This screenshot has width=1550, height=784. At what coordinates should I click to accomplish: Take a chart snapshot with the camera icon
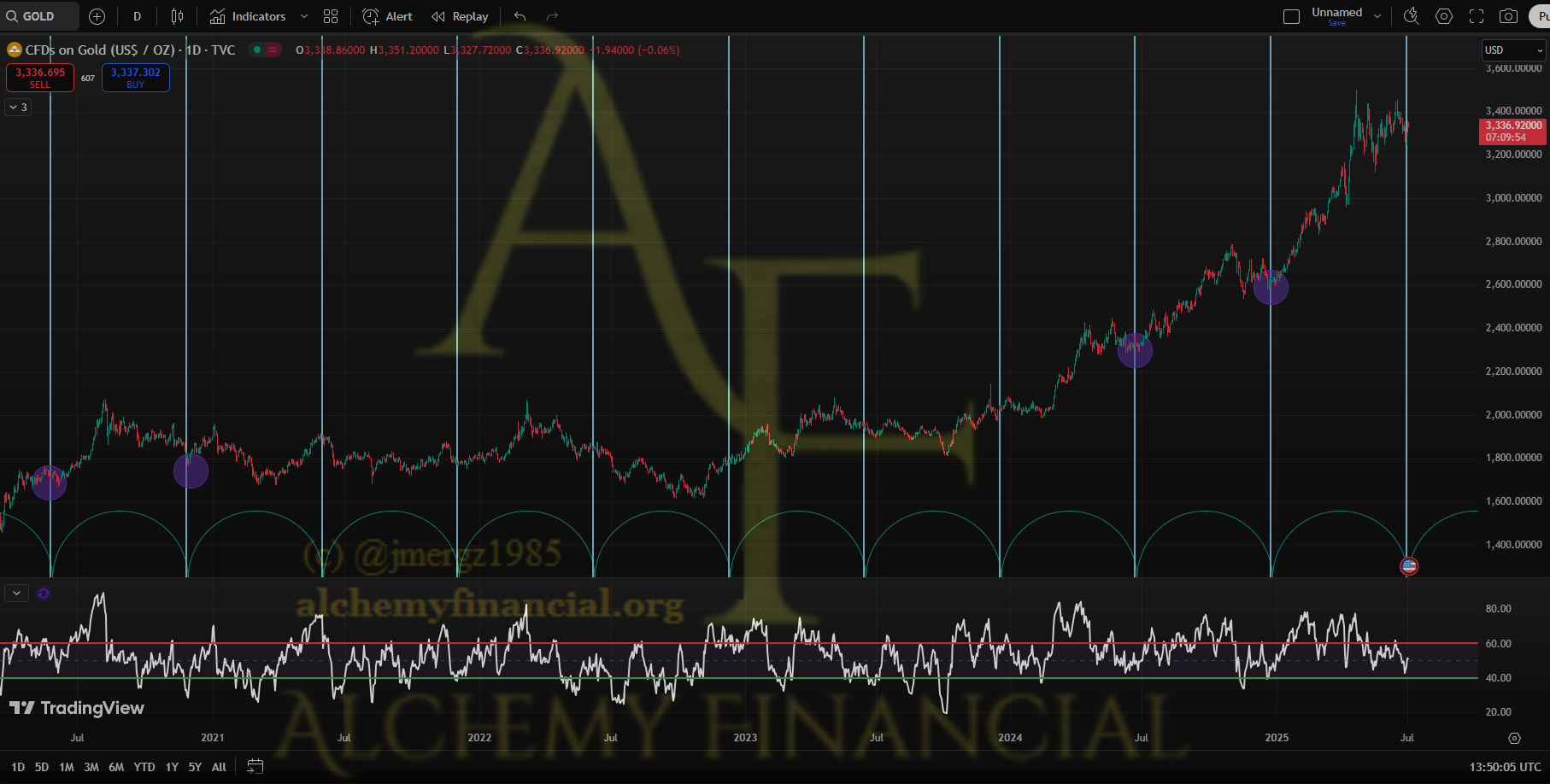(1509, 16)
